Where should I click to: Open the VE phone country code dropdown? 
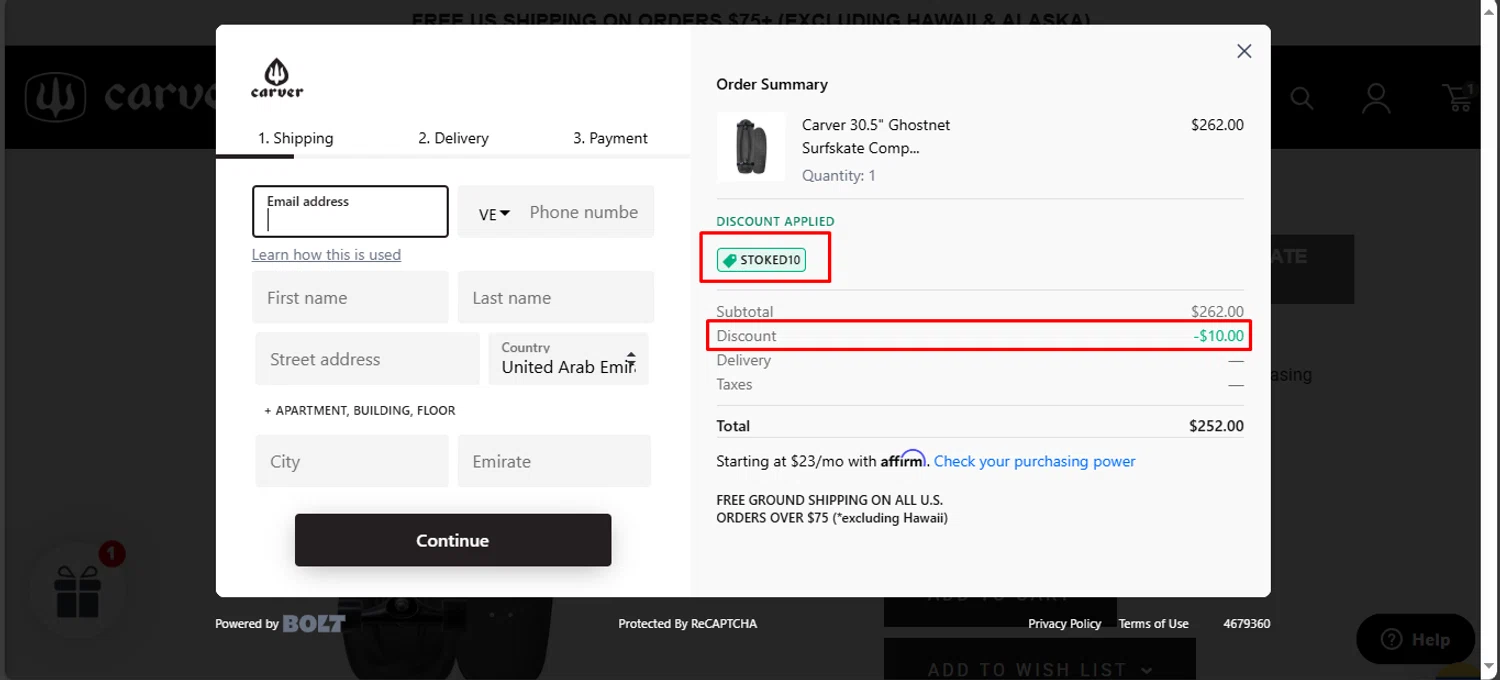(x=494, y=214)
